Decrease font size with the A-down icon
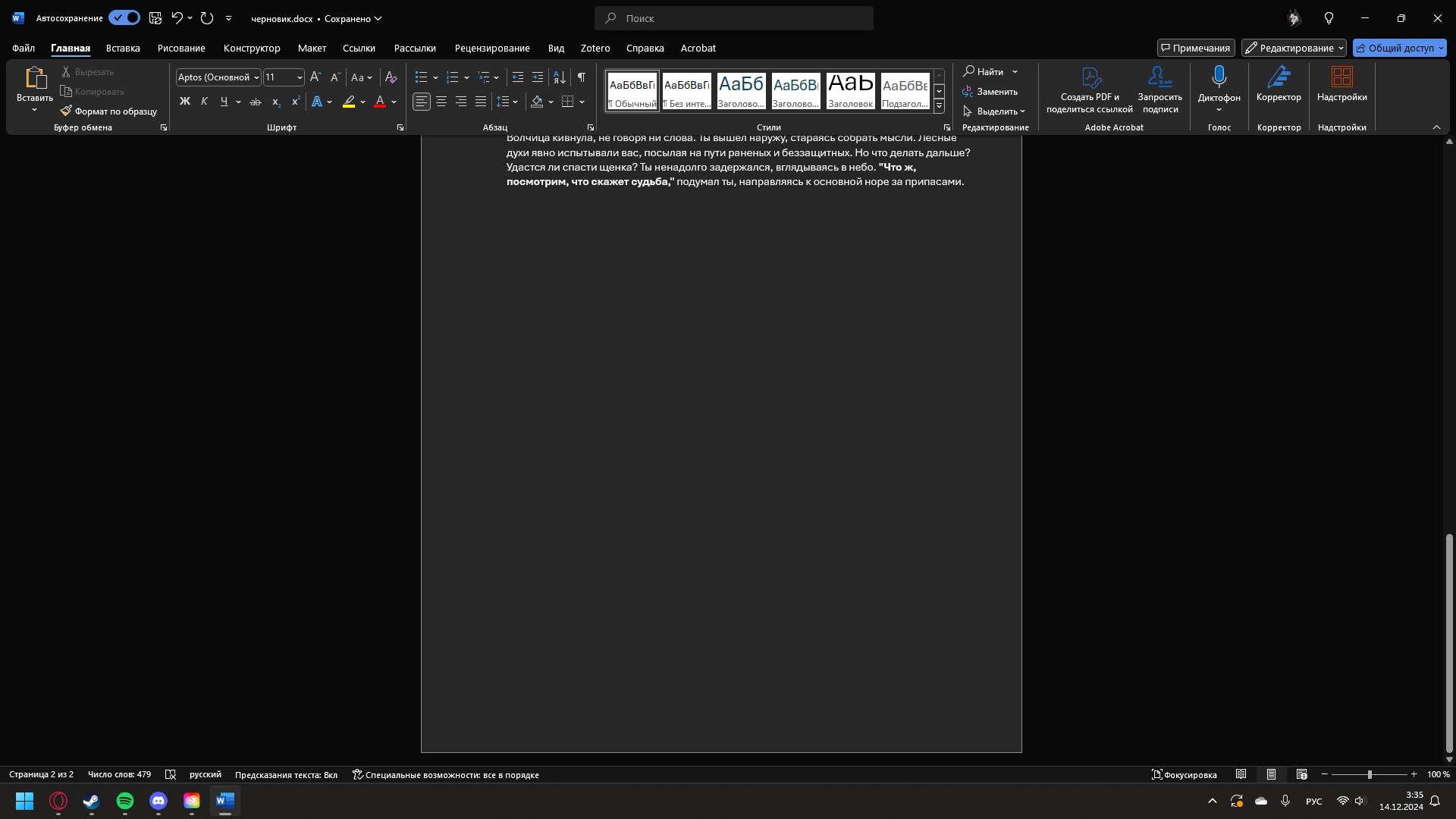Image resolution: width=1456 pixels, height=819 pixels. click(x=335, y=77)
